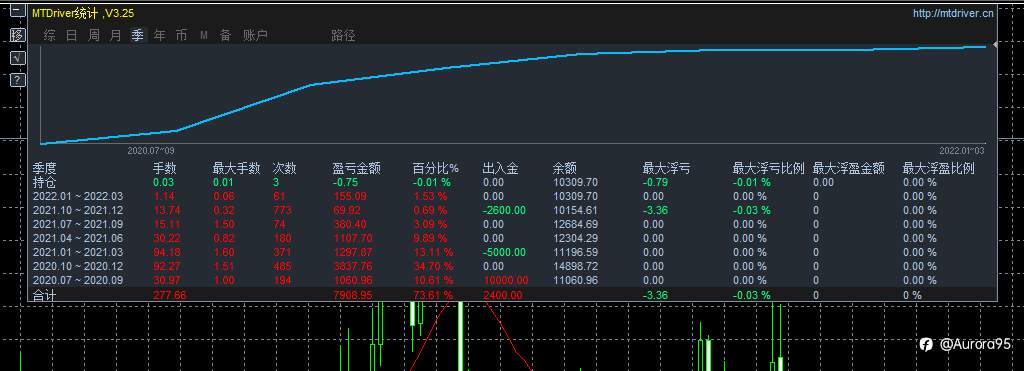Switch to the 年 yearly tab
1024x371 pixels.
pos(159,36)
